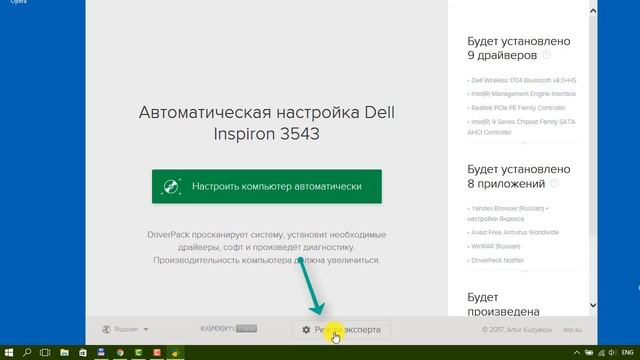Open the Russian language dropdown
This screenshot has width=640, height=360.
tap(125, 329)
